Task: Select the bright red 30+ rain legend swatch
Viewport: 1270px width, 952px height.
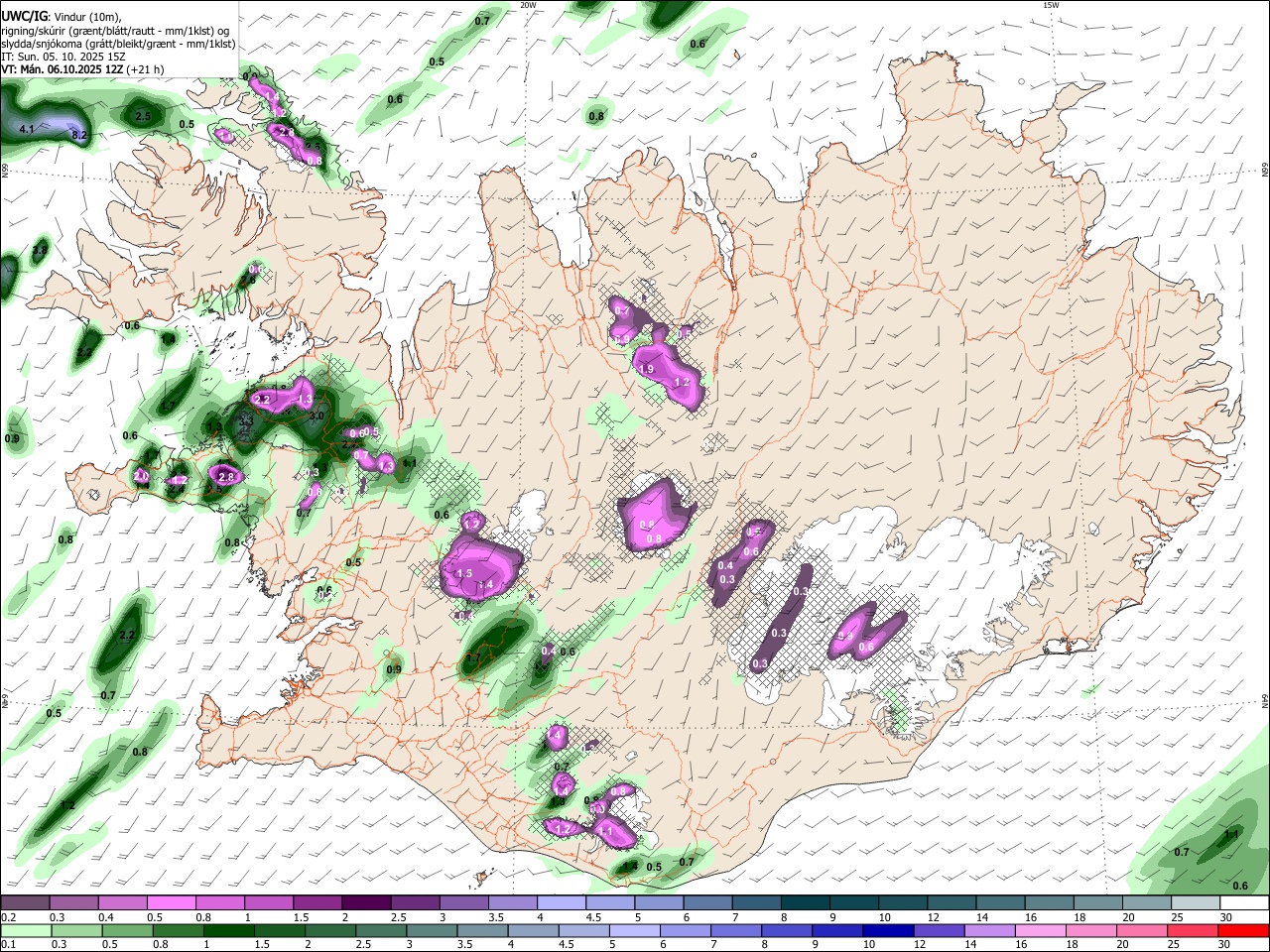Action: pos(1243,930)
